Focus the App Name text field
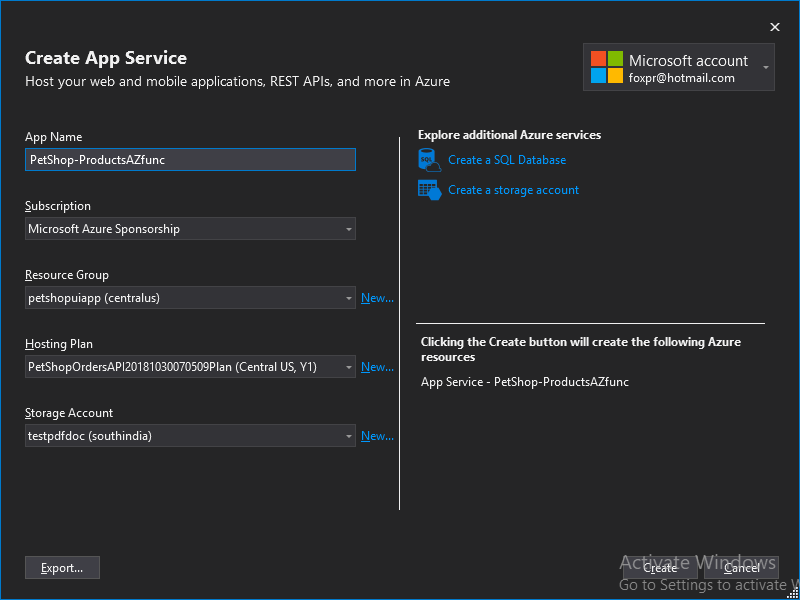The image size is (800, 600). coord(190,160)
